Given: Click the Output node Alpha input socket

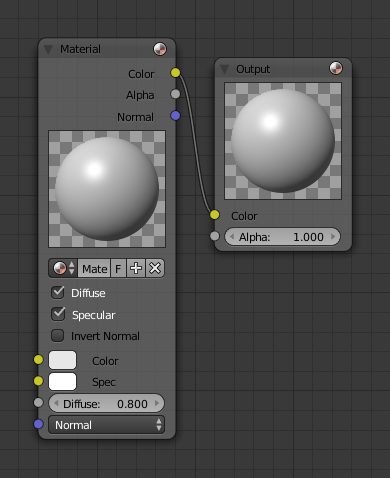Looking at the screenshot, I should (215, 236).
